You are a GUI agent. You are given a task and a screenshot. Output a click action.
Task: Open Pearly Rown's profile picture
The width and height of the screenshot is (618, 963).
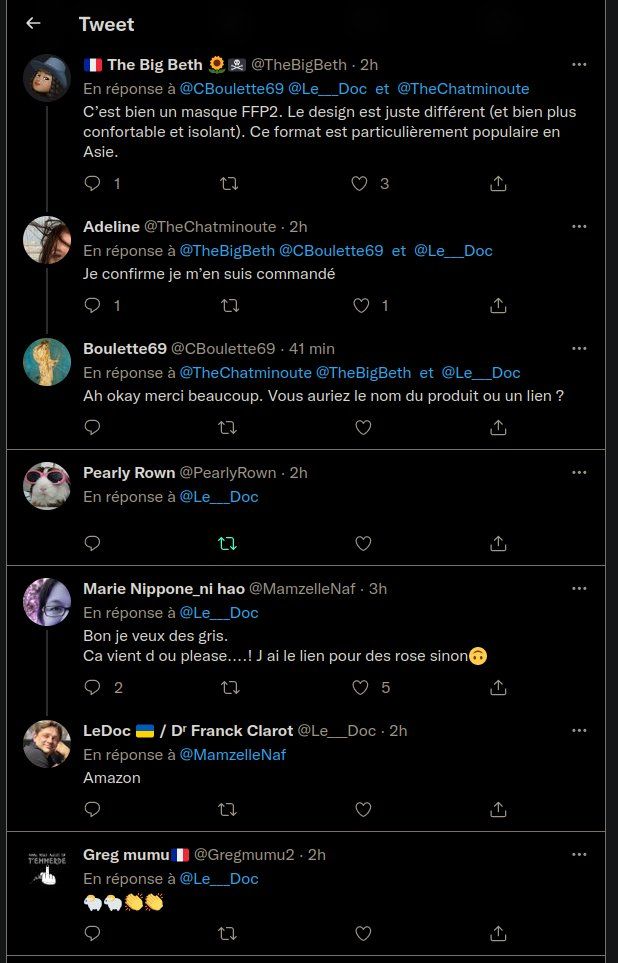click(x=47, y=486)
